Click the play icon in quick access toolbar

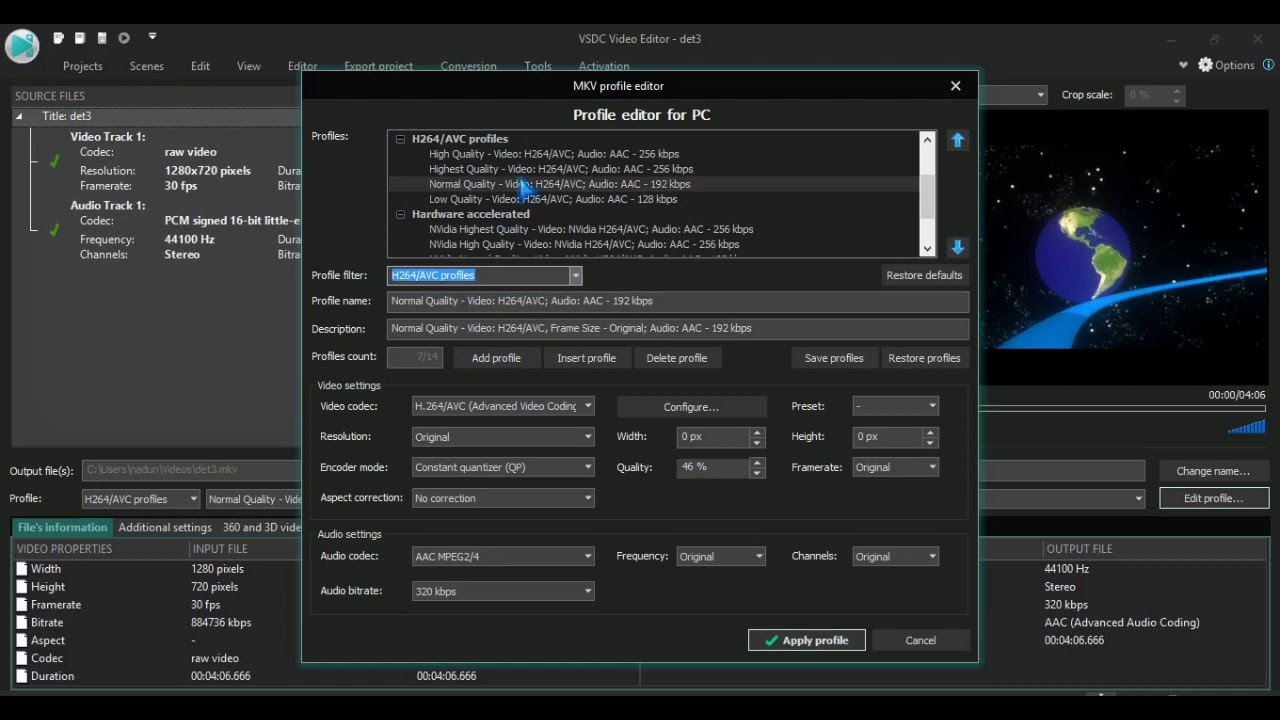124,38
